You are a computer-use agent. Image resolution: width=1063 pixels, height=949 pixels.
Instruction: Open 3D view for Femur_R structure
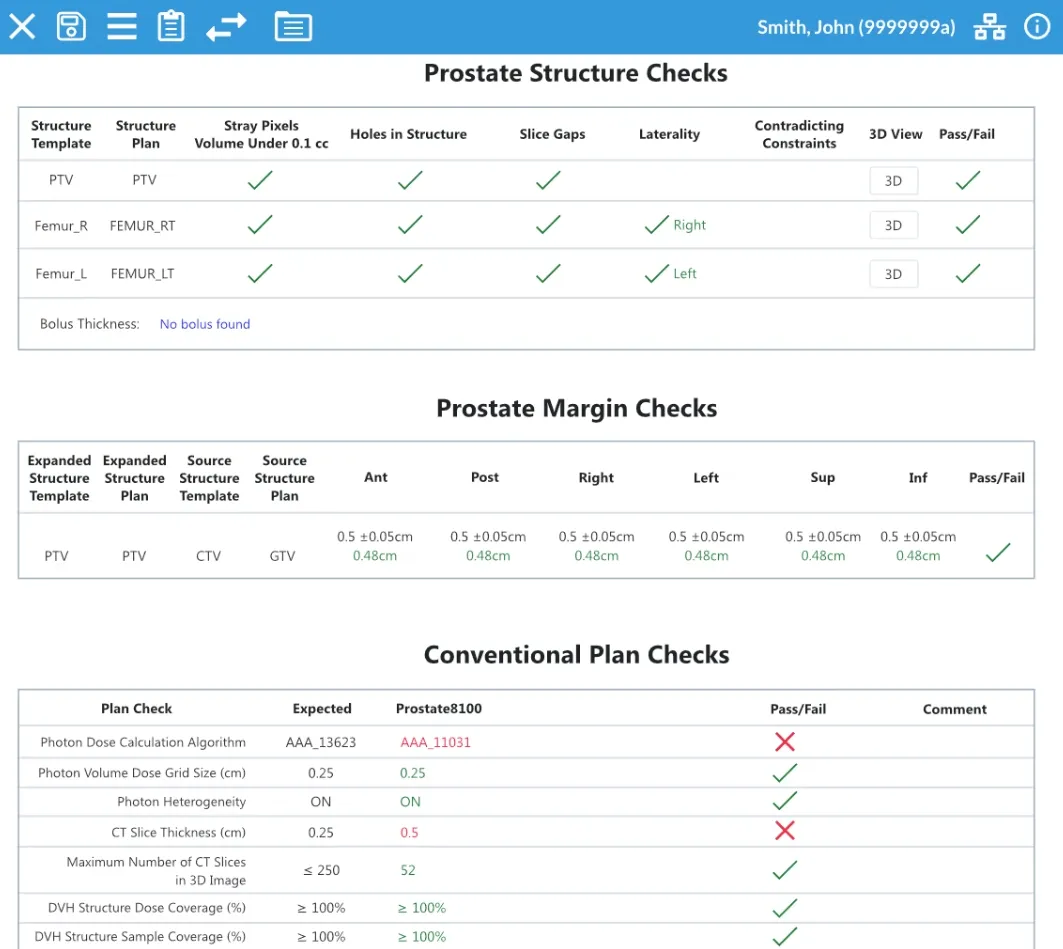click(x=893, y=226)
